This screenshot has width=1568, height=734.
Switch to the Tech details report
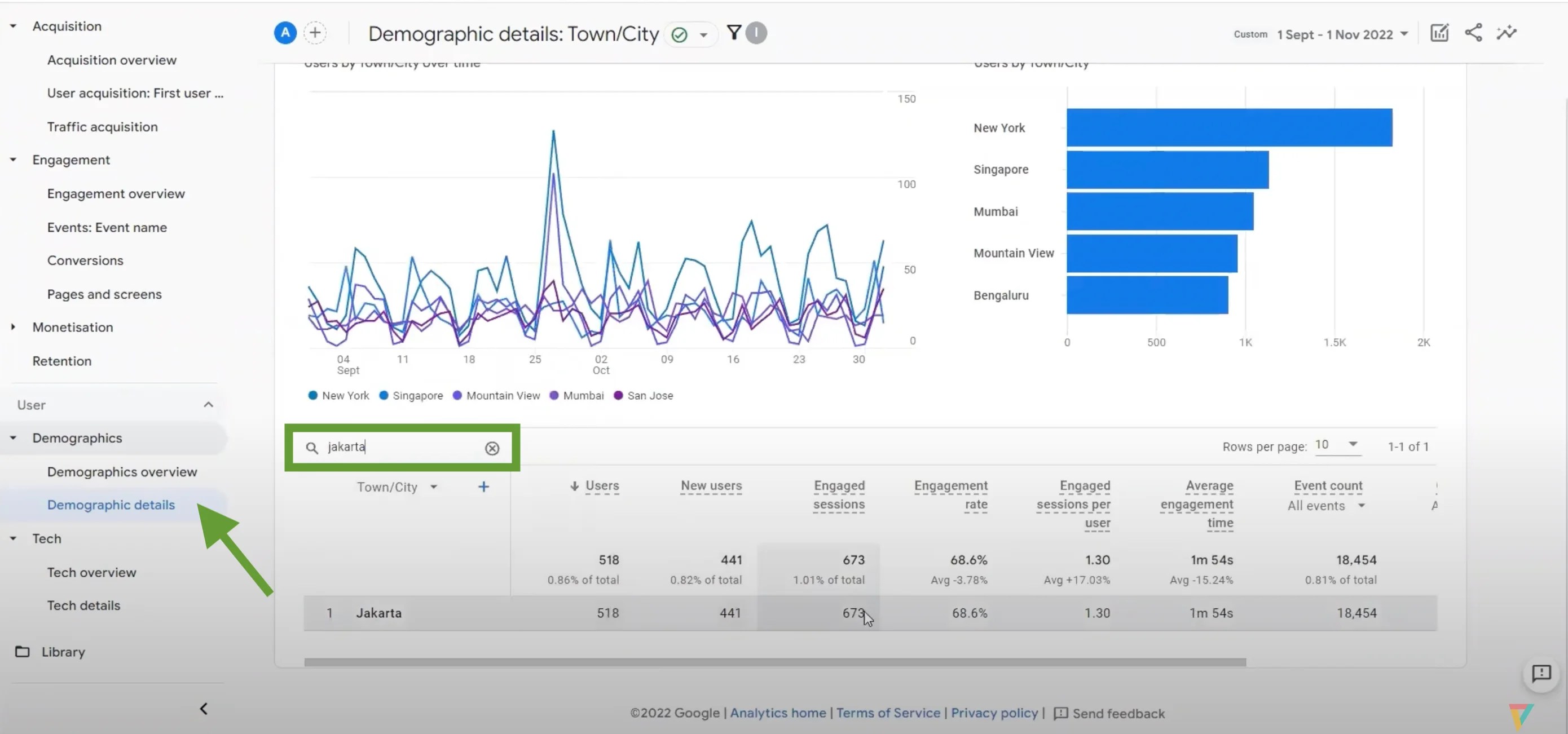83,605
